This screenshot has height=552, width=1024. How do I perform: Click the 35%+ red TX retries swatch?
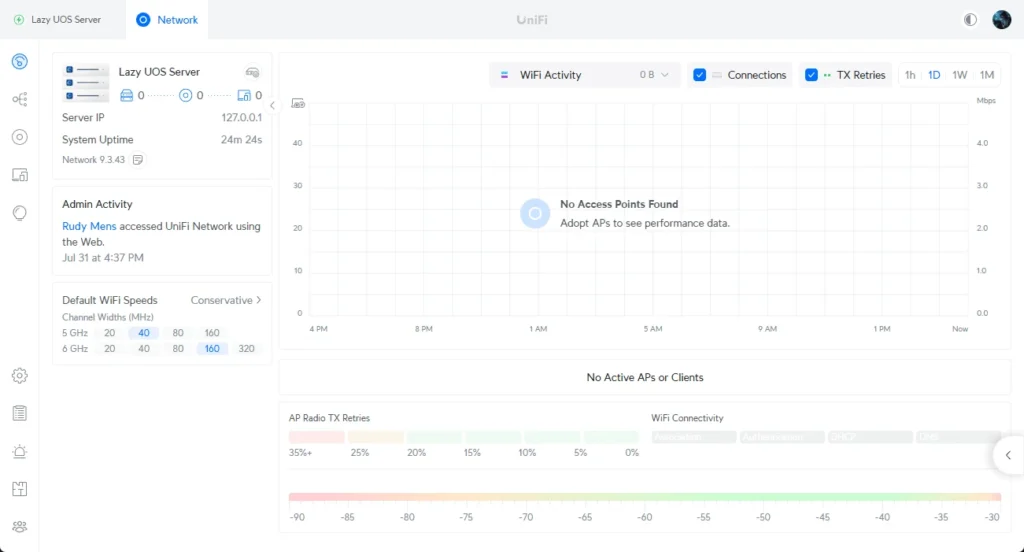point(317,437)
